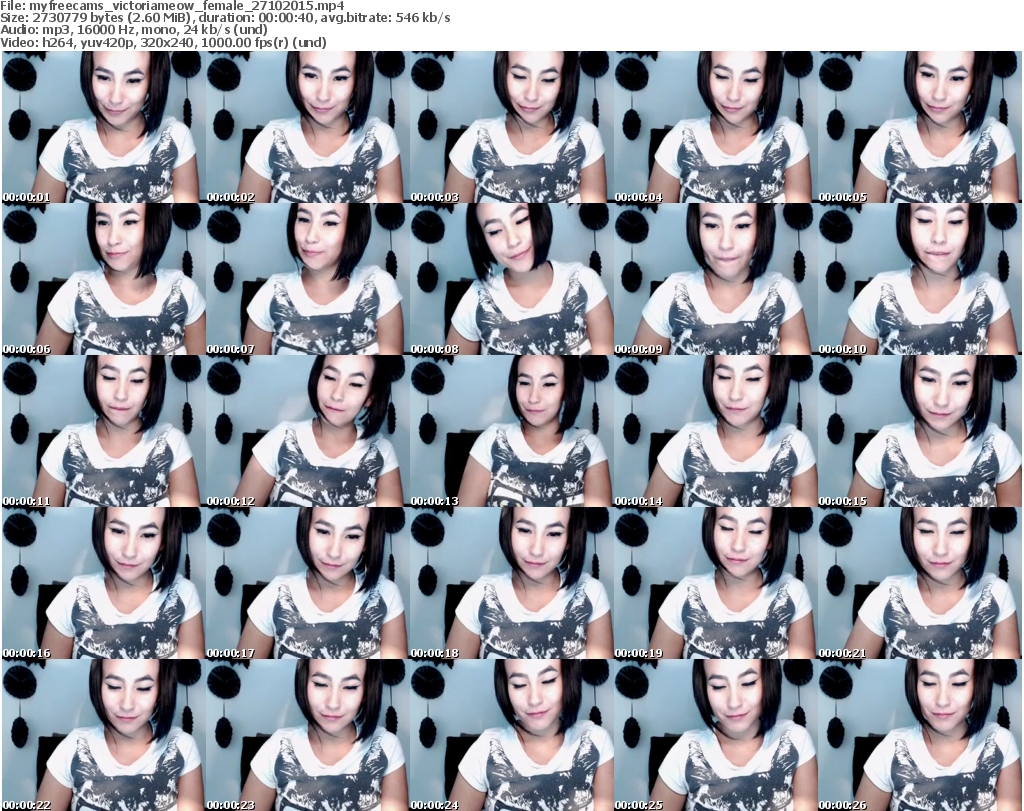This screenshot has height=811, width=1024.
Task: Open the thumbnail frame stamped 00:00:02
Action: tap(308, 127)
